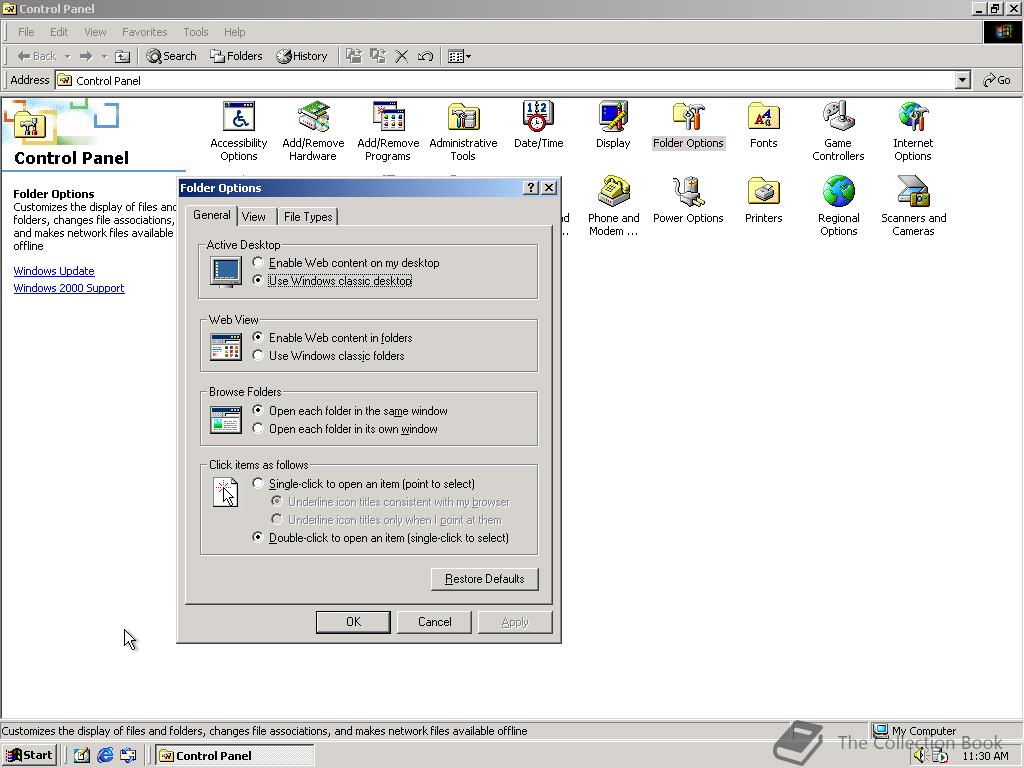Image resolution: width=1024 pixels, height=768 pixels.
Task: Click Cancel in Folder Options dialog
Action: coord(434,622)
